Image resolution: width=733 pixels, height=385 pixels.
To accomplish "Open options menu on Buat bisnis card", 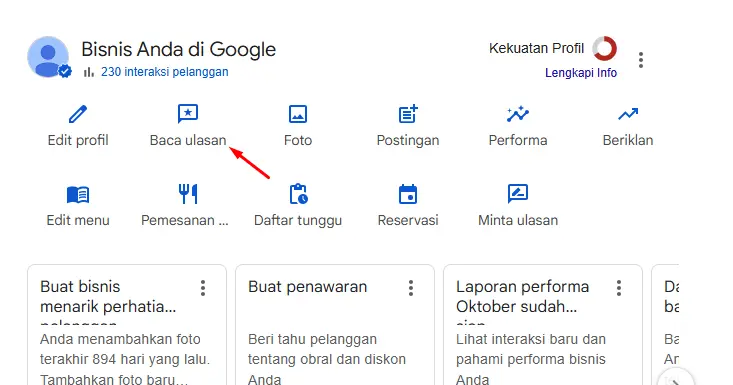I will [203, 288].
